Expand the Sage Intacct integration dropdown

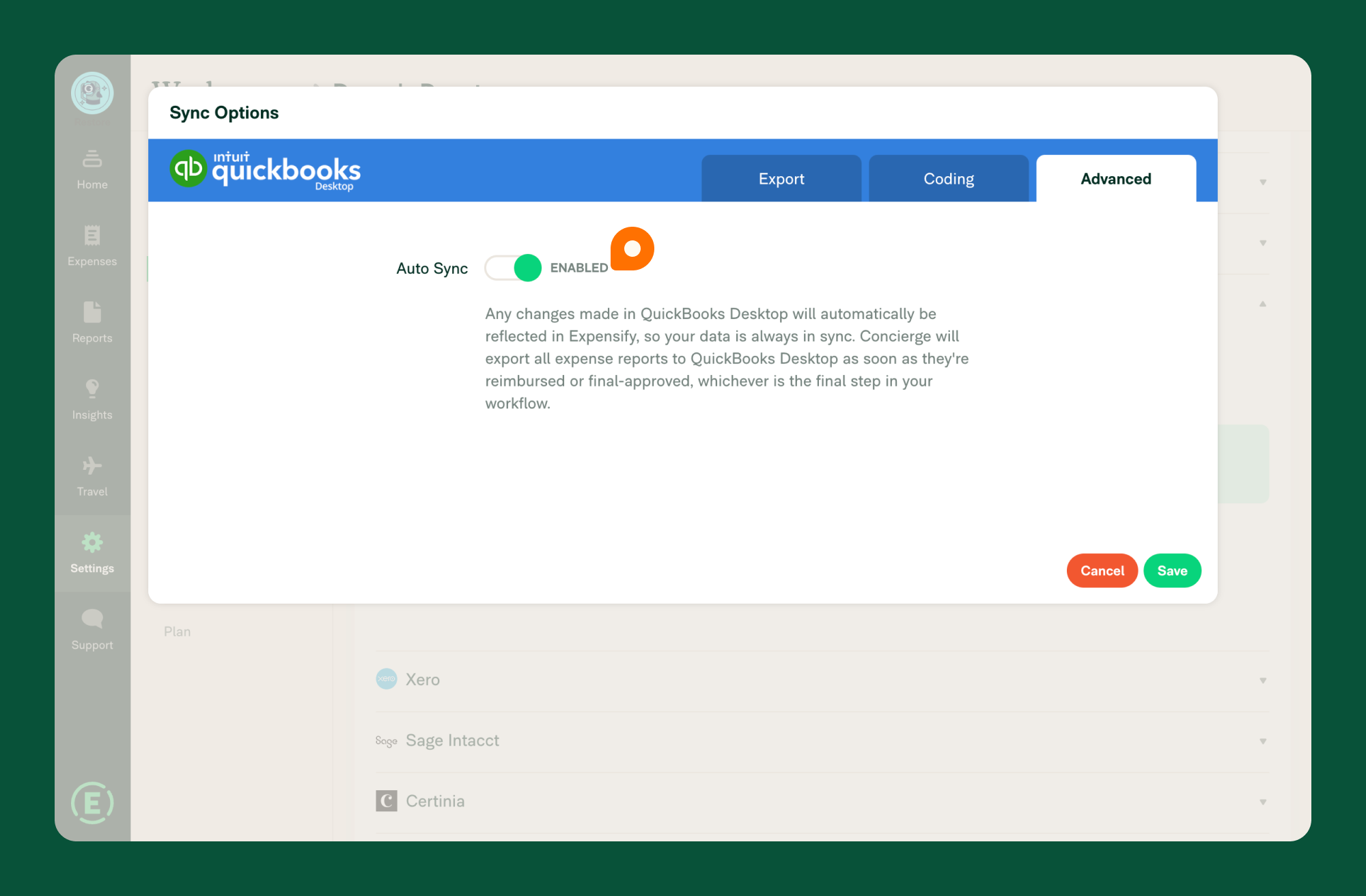coord(1263,740)
